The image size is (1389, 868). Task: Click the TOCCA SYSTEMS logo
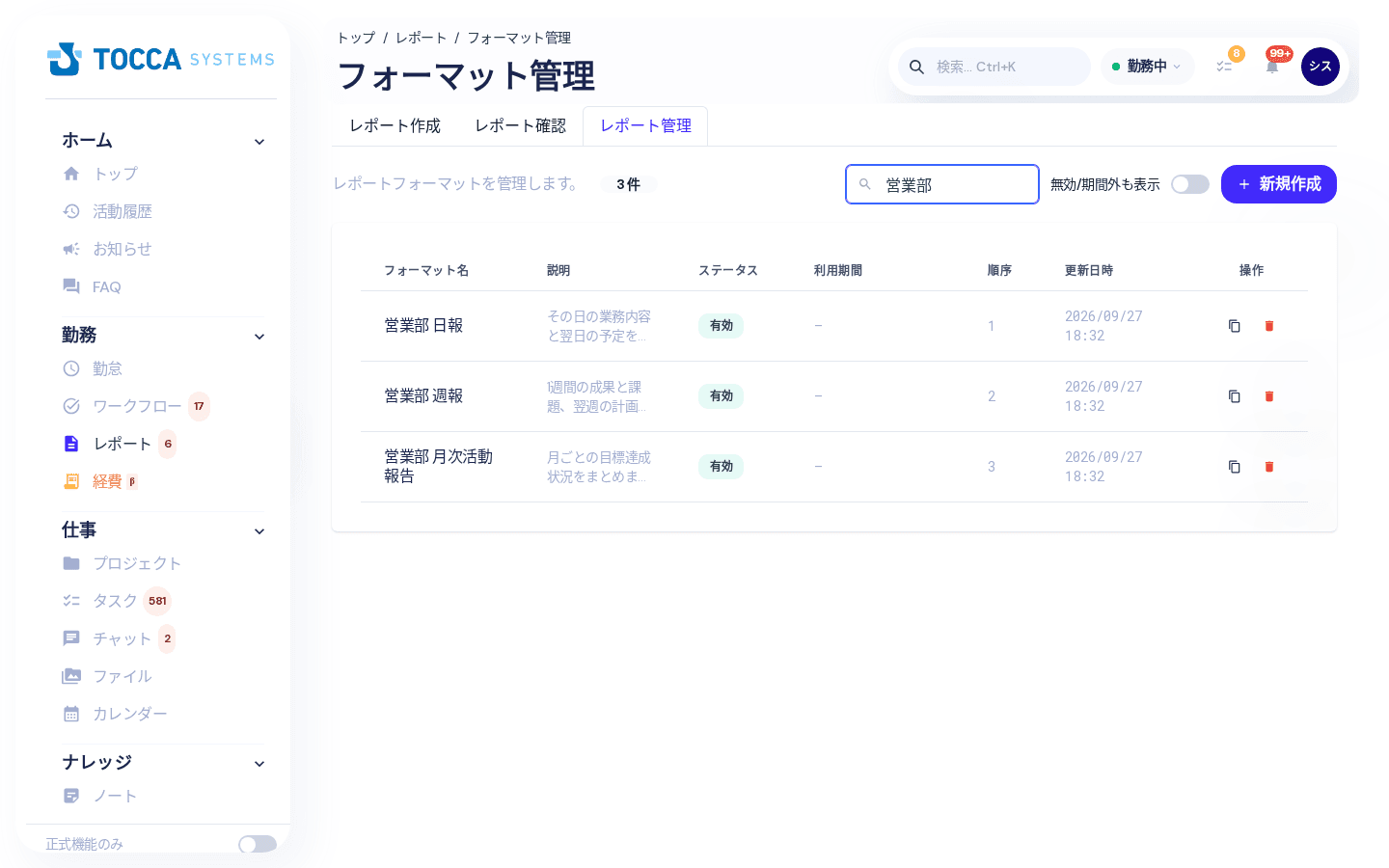coord(161,59)
